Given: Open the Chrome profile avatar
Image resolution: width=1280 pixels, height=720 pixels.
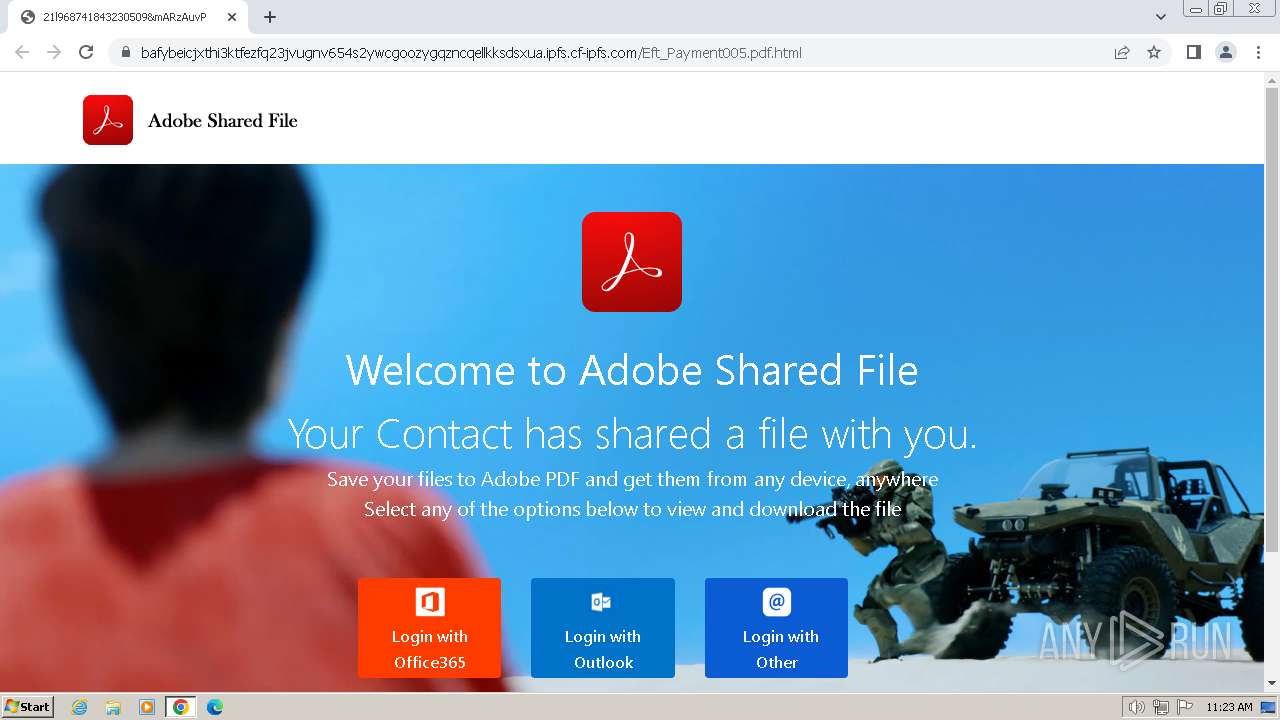Looking at the screenshot, I should pos(1226,52).
